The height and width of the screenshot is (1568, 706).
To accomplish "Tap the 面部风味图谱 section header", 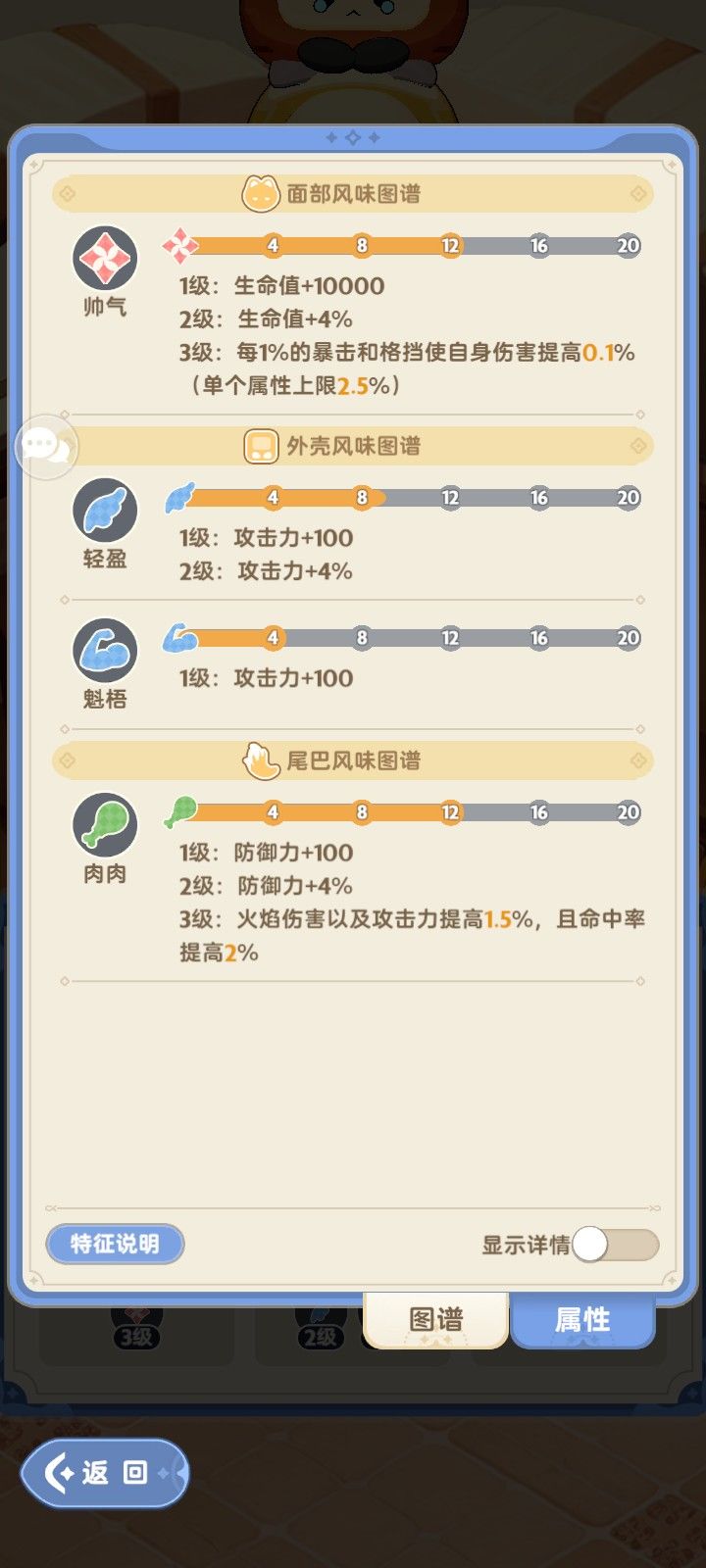I will [353, 194].
